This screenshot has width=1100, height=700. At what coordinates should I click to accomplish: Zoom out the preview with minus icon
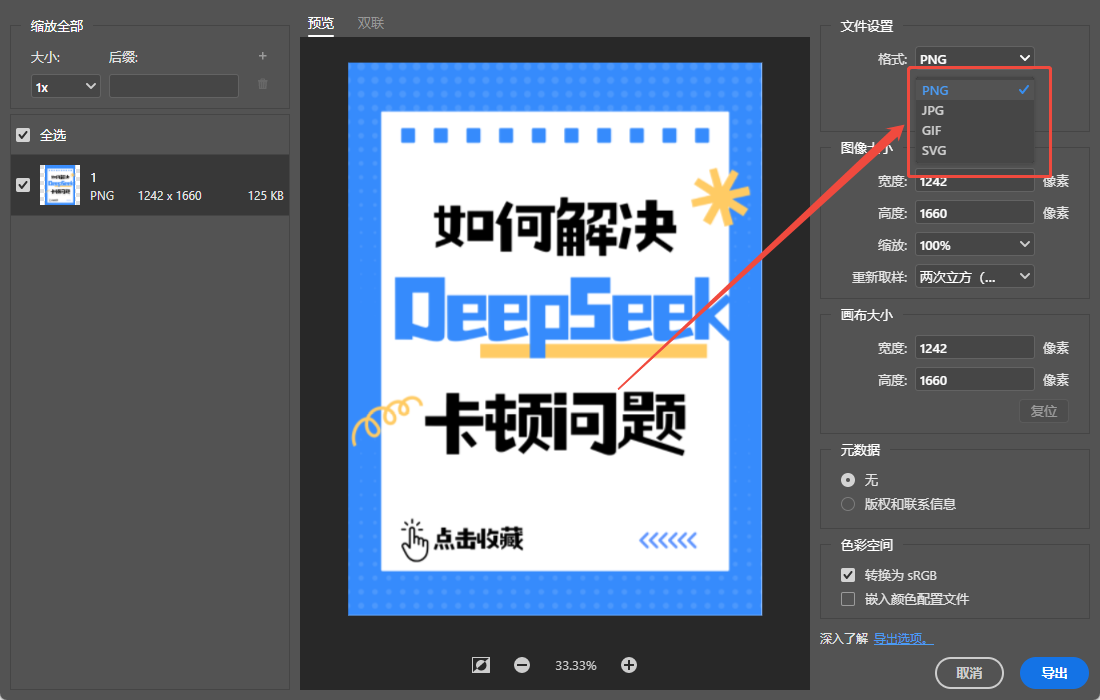(522, 665)
